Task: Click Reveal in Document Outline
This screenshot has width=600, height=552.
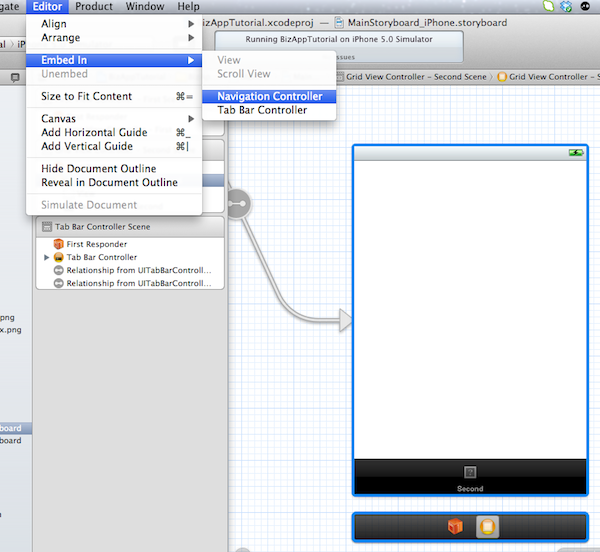Action: coord(114,182)
